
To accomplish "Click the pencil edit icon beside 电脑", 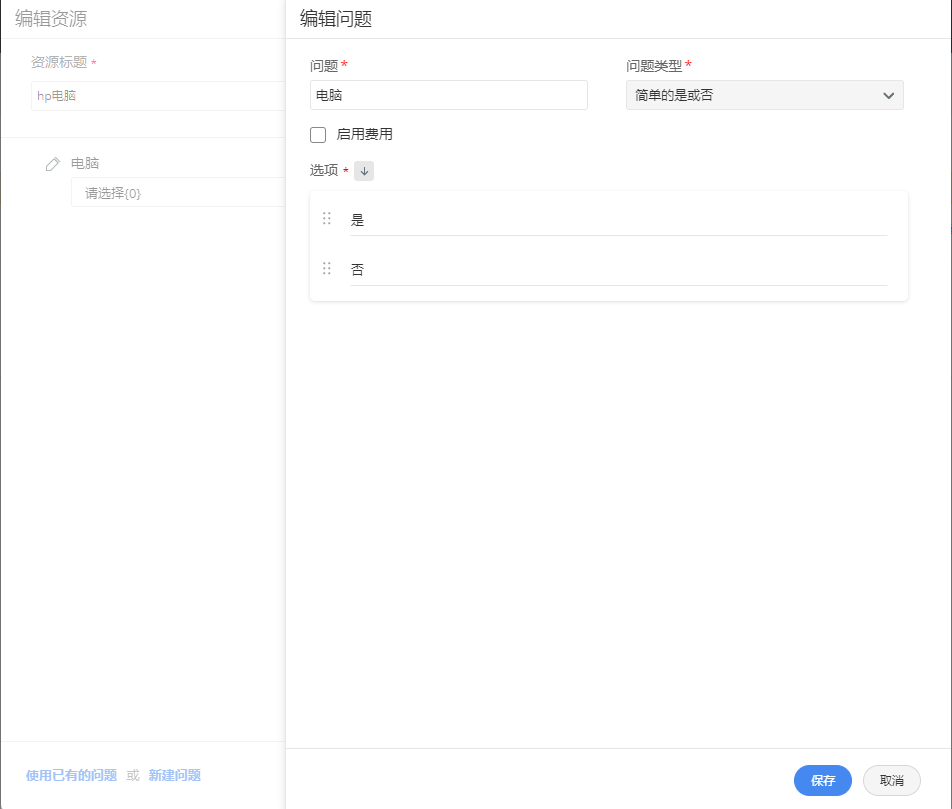I will 53,164.
